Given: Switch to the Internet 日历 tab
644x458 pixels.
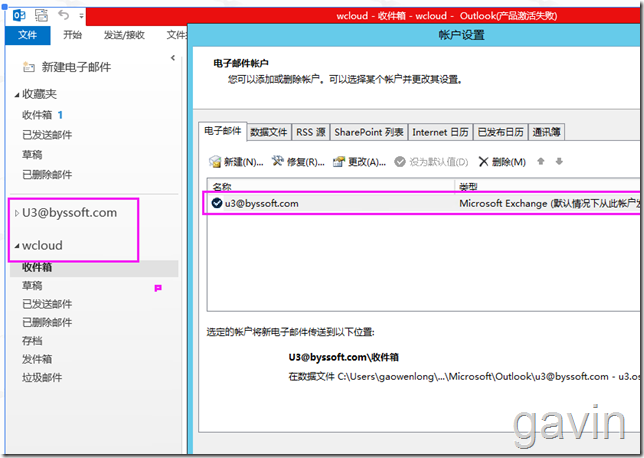Looking at the screenshot, I should tap(440, 132).
